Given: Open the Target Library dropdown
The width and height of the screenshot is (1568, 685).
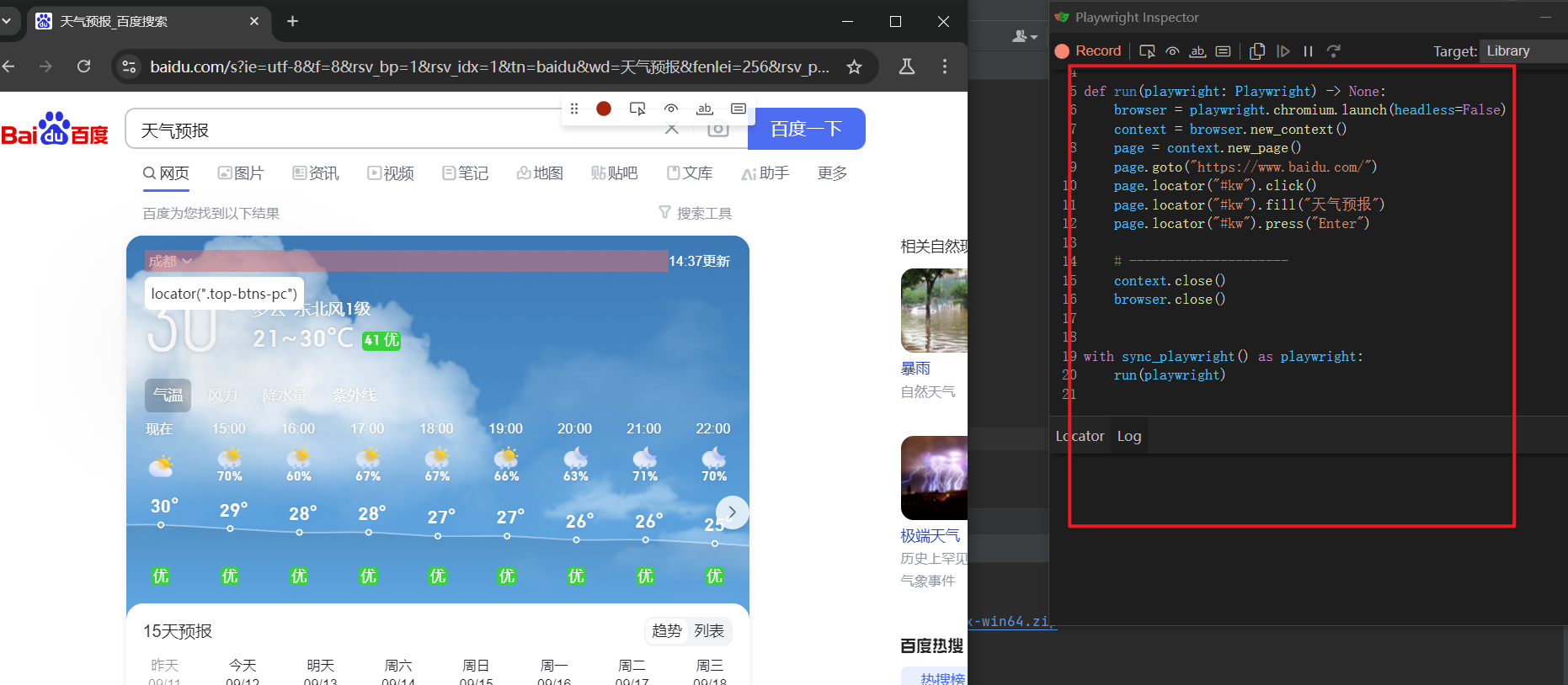Looking at the screenshot, I should click(x=1523, y=50).
